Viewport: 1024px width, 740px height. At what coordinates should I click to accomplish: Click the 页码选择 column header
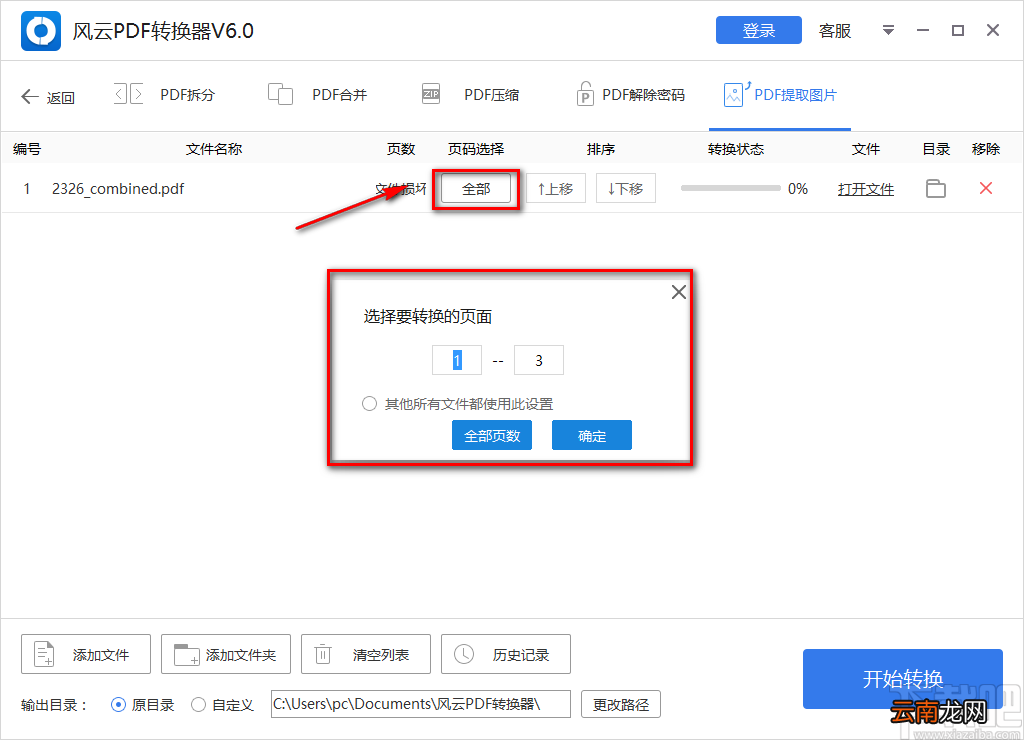[475, 149]
